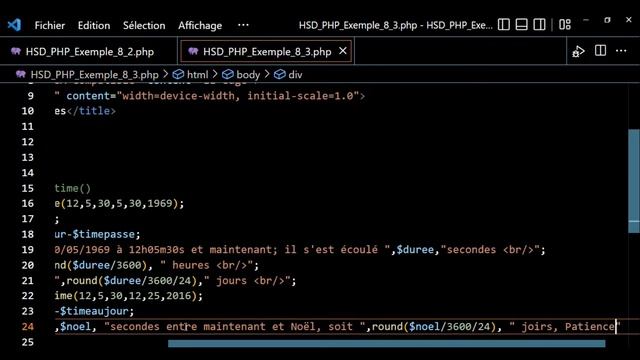This screenshot has height=360, width=640.
Task: Click " jours <br/>" on line 21
Action: (248, 280)
